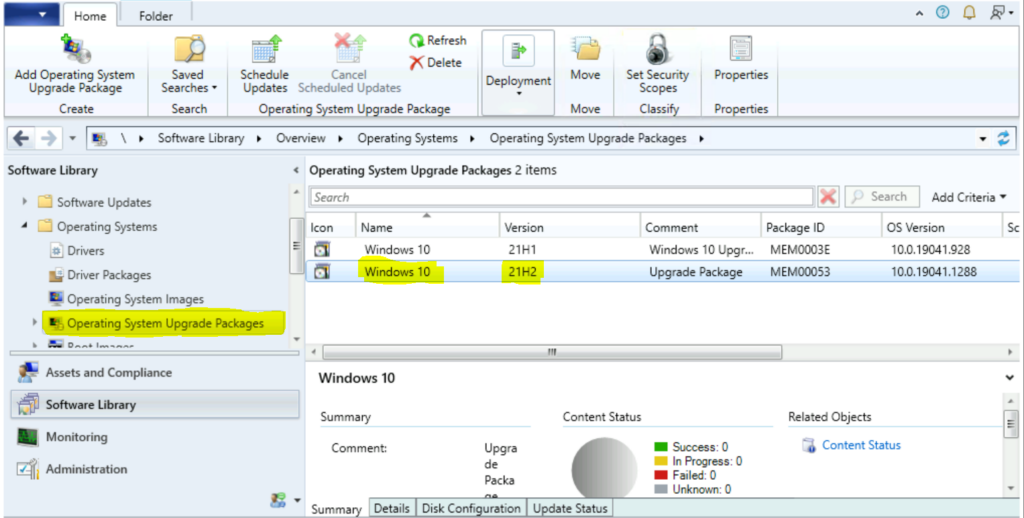The width and height of the screenshot is (1024, 518).
Task: Switch to the Disk Configuration tab
Action: click(471, 508)
